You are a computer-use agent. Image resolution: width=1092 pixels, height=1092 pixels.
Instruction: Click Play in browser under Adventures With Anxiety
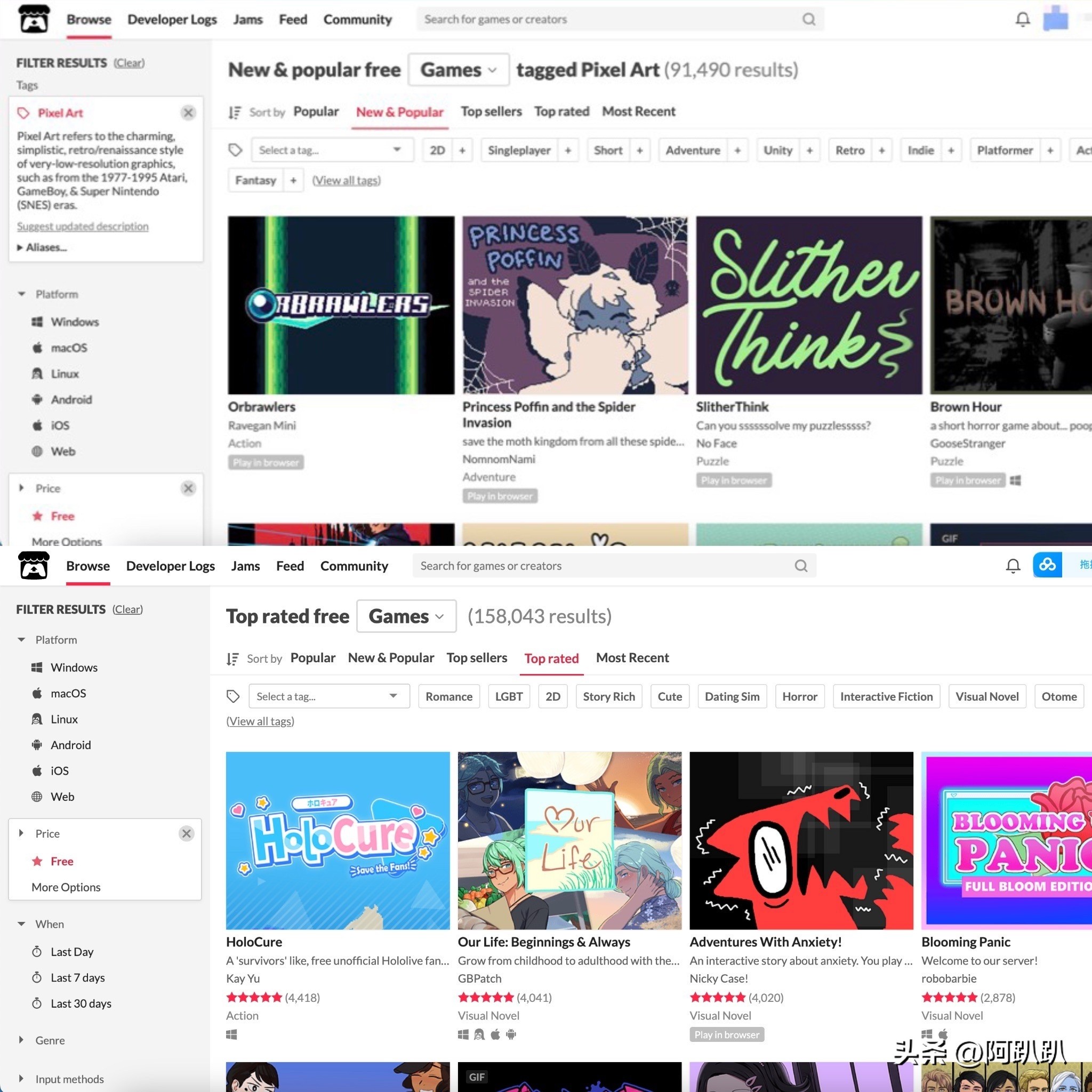[727, 1034]
